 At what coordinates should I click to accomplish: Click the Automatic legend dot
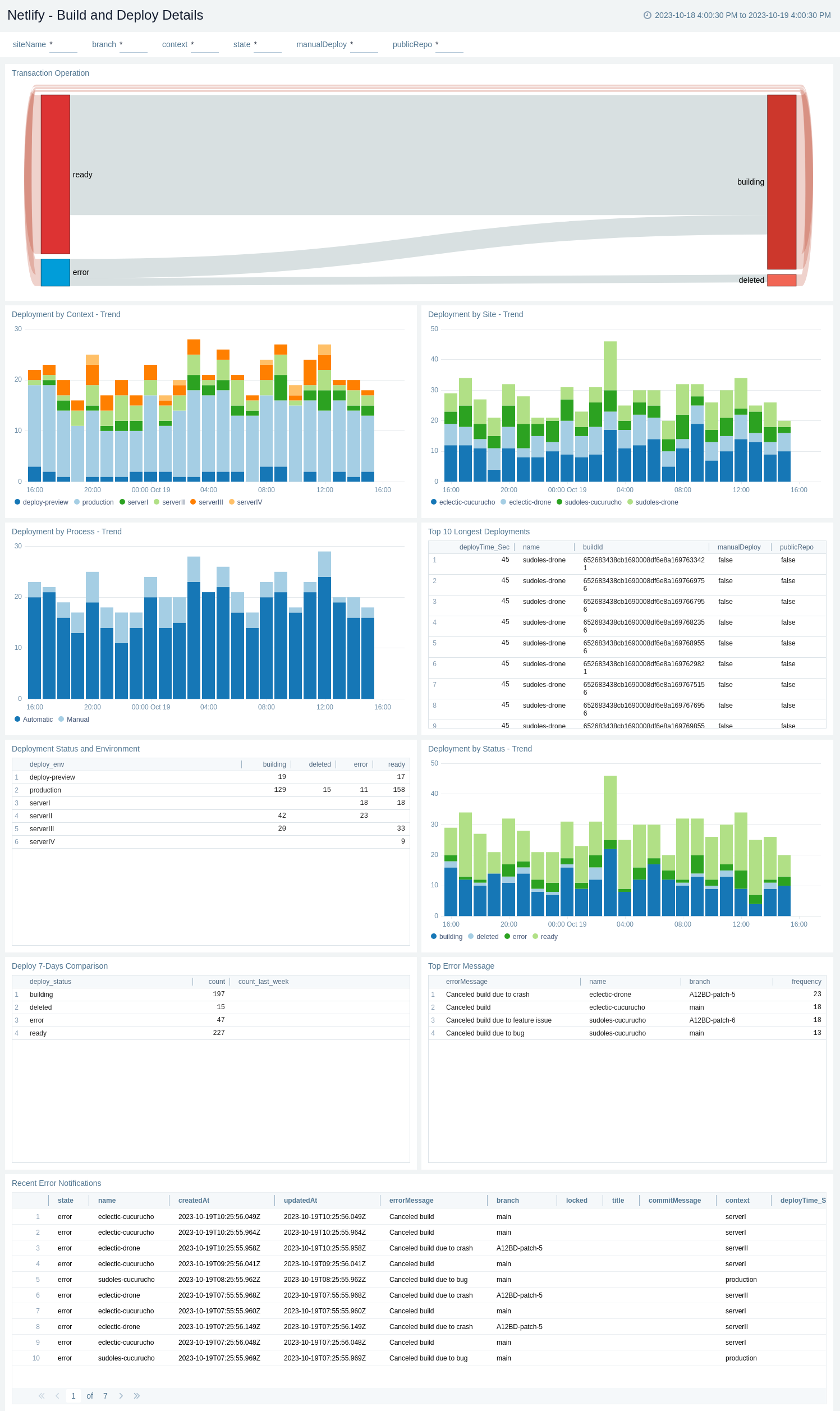coord(17,719)
